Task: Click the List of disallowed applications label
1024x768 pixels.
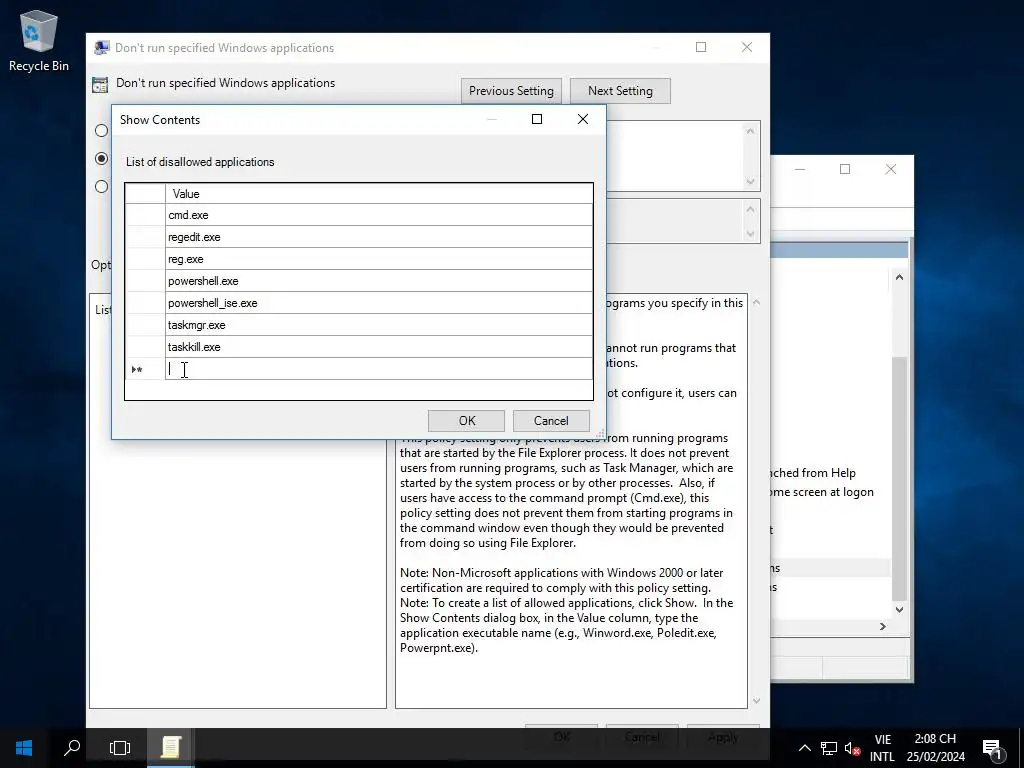Action: pos(200,162)
